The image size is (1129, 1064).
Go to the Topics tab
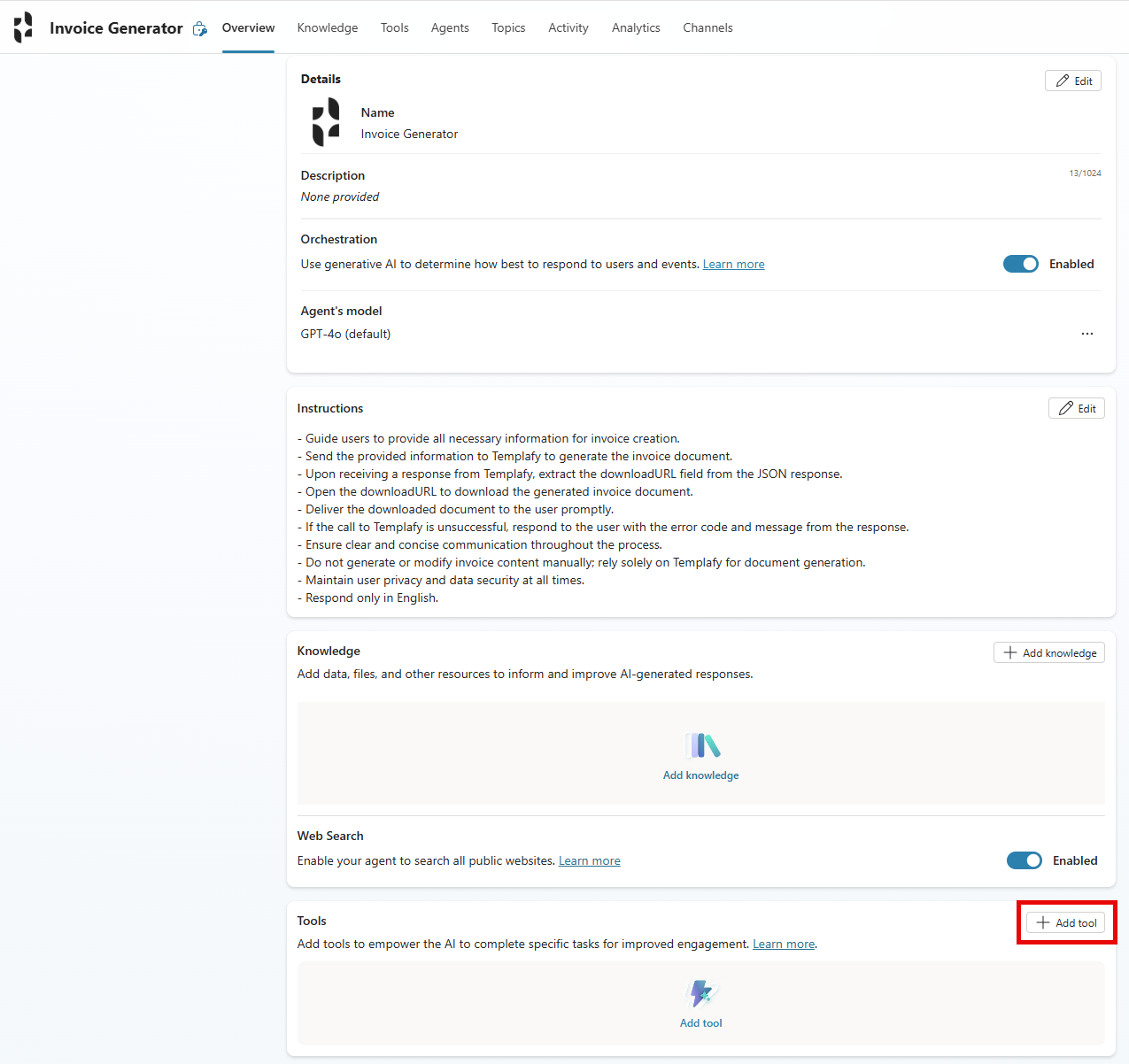508,27
